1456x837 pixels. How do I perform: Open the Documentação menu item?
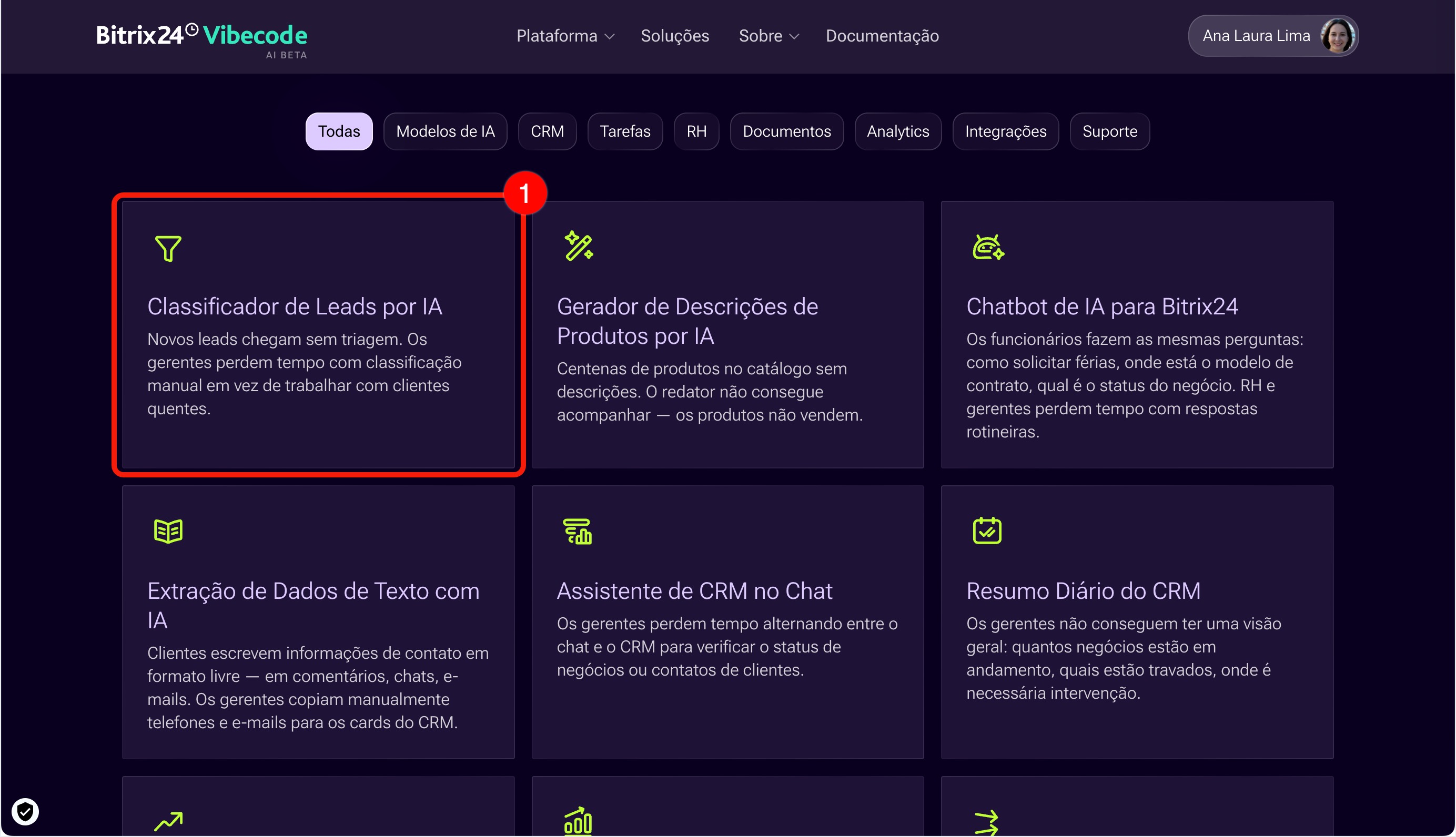click(x=882, y=36)
